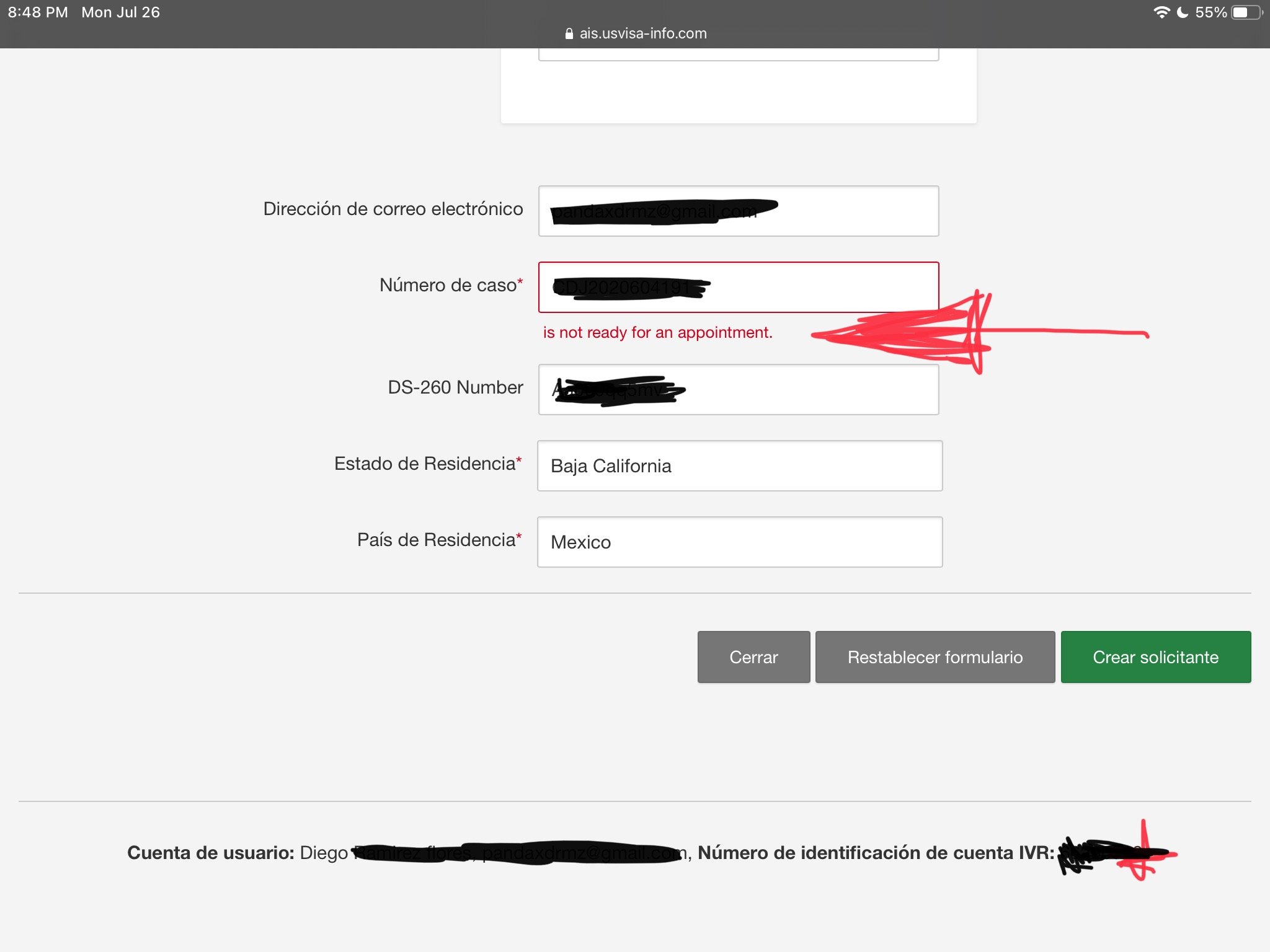Tap the partially visible field at top
This screenshot has height=952, width=1270.
(x=738, y=55)
